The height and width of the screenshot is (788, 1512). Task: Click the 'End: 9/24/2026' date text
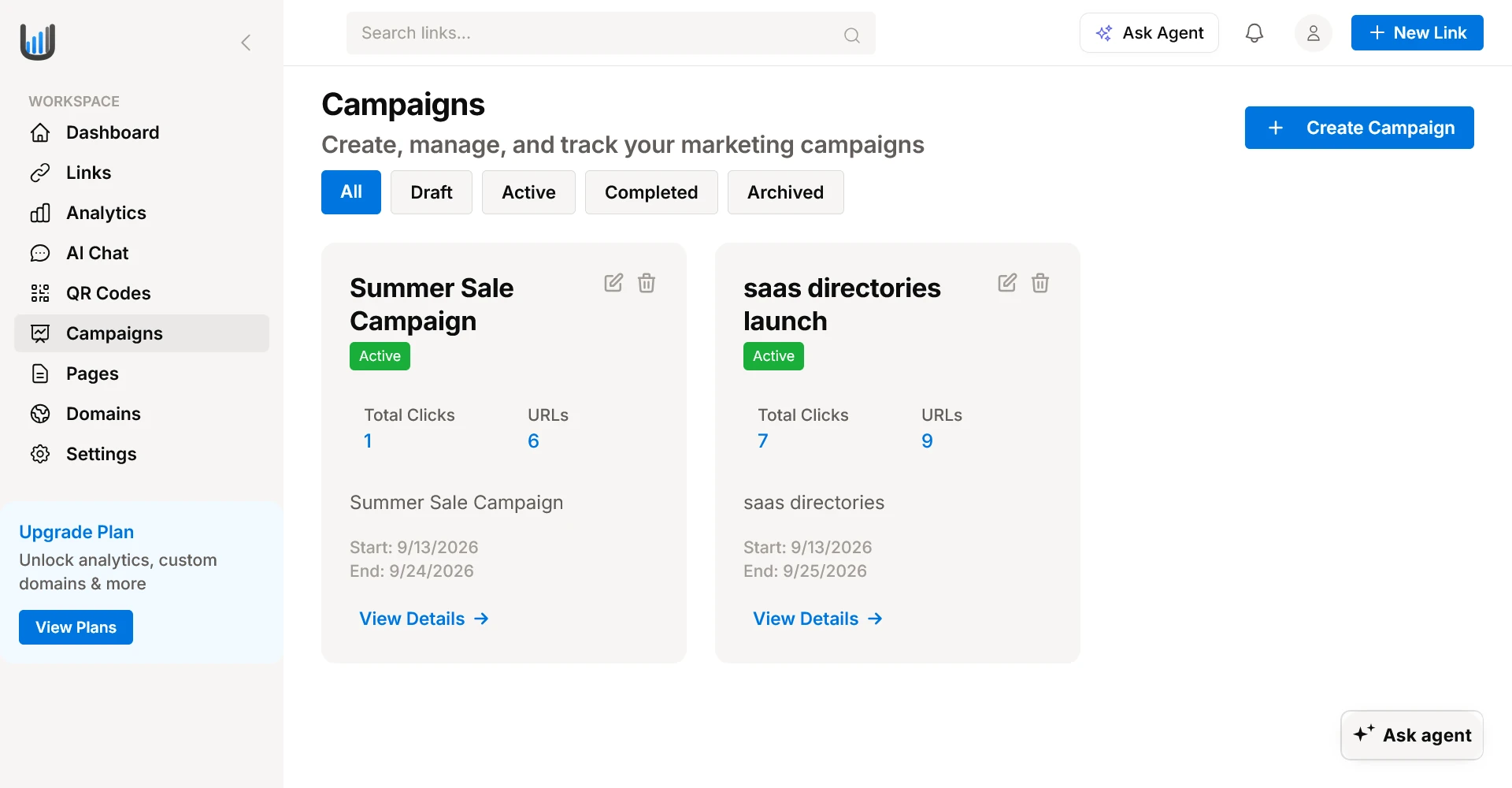(412, 571)
